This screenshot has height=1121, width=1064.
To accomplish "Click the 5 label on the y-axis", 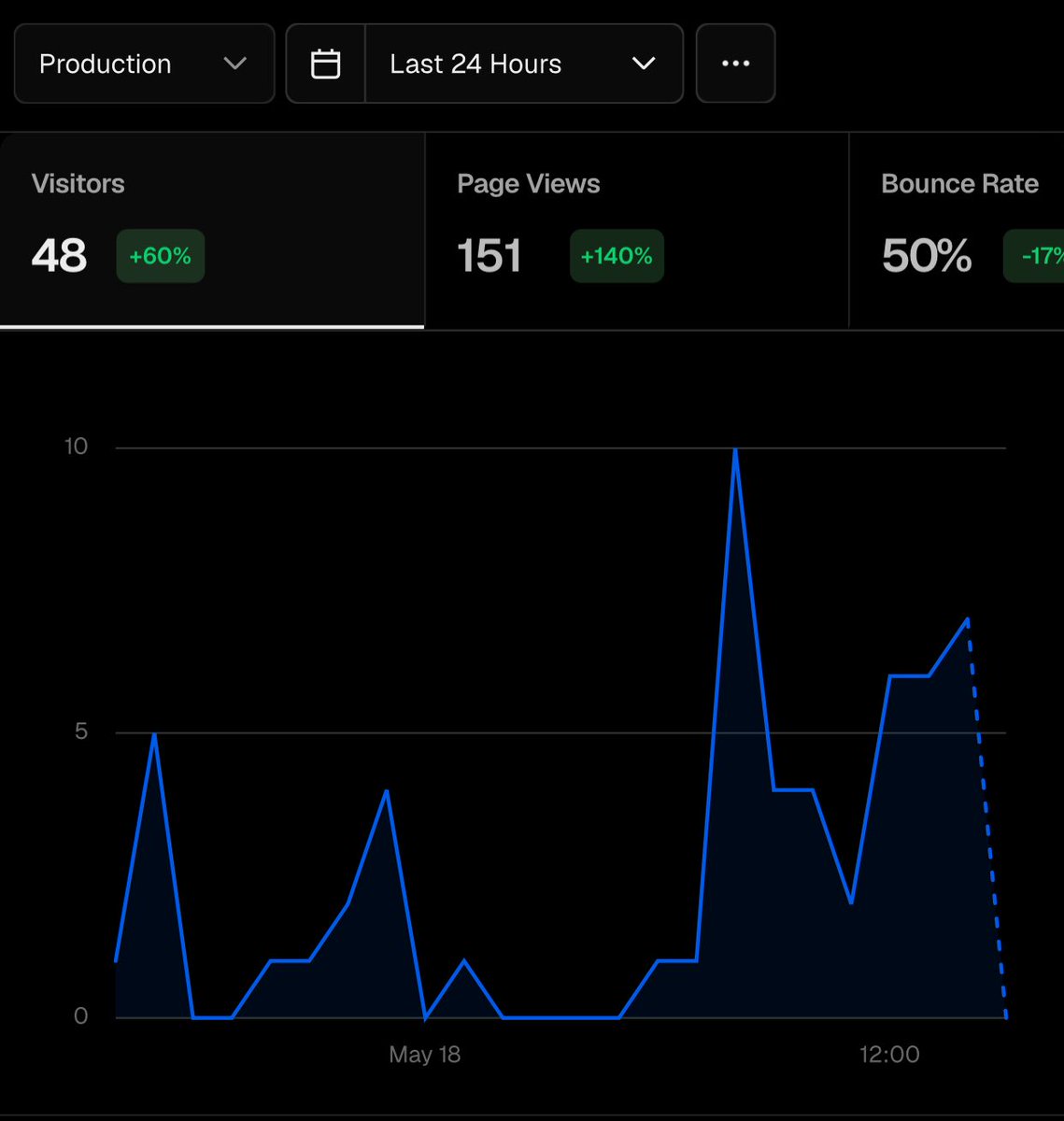I will coord(81,731).
